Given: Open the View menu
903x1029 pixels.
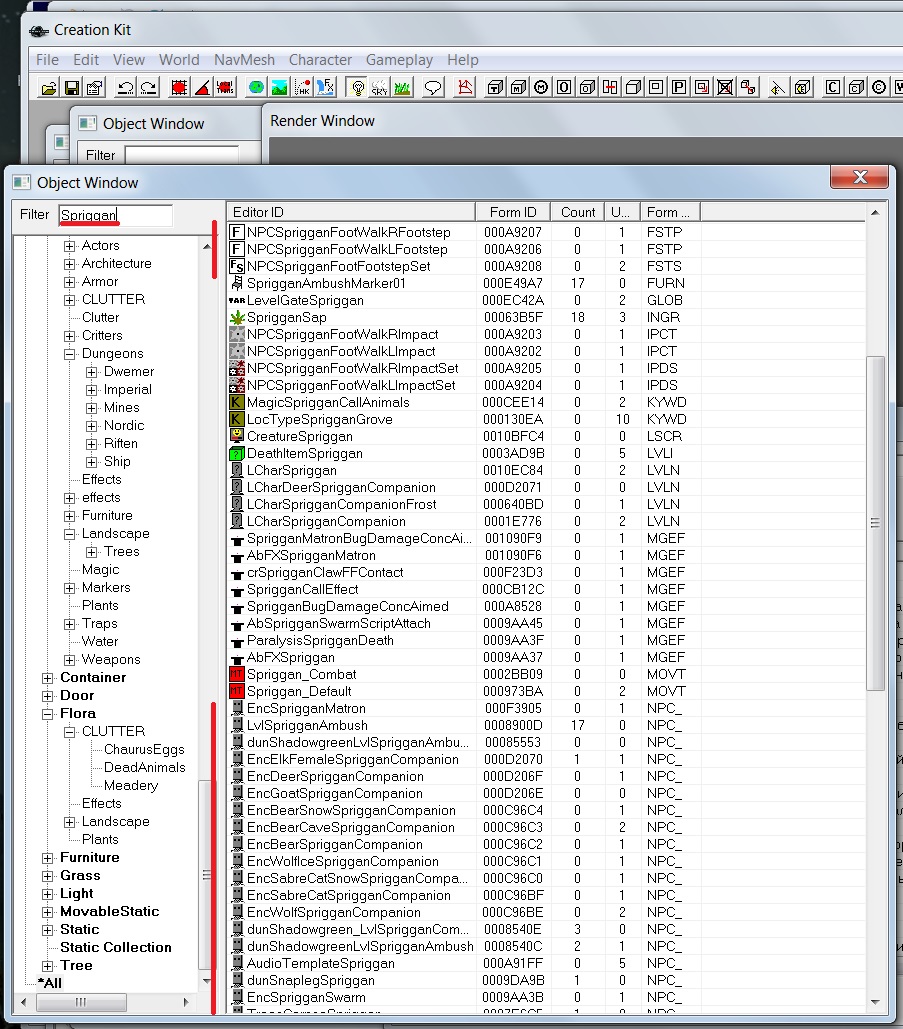Looking at the screenshot, I should click(129, 60).
